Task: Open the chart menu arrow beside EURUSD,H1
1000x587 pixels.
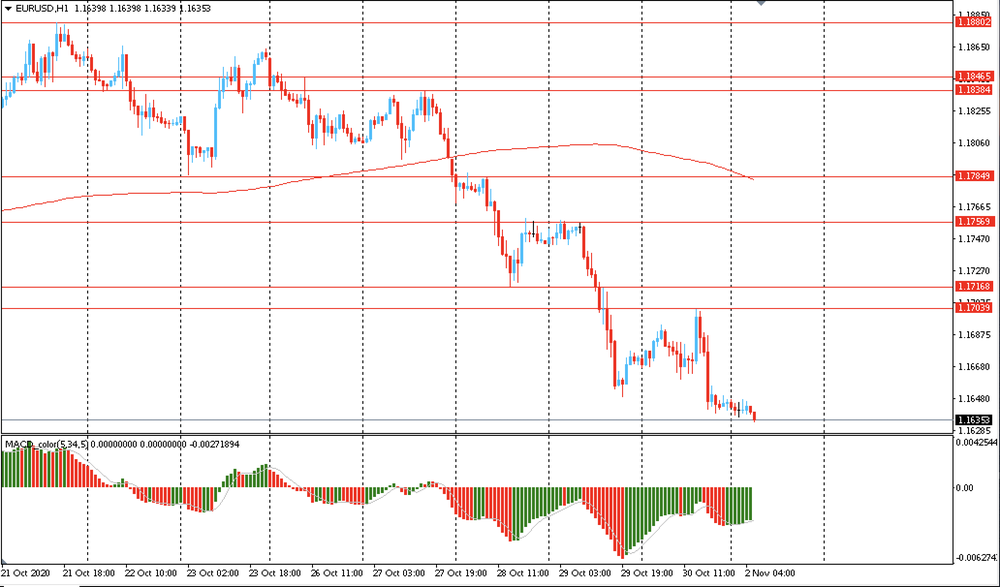Action: point(8,9)
